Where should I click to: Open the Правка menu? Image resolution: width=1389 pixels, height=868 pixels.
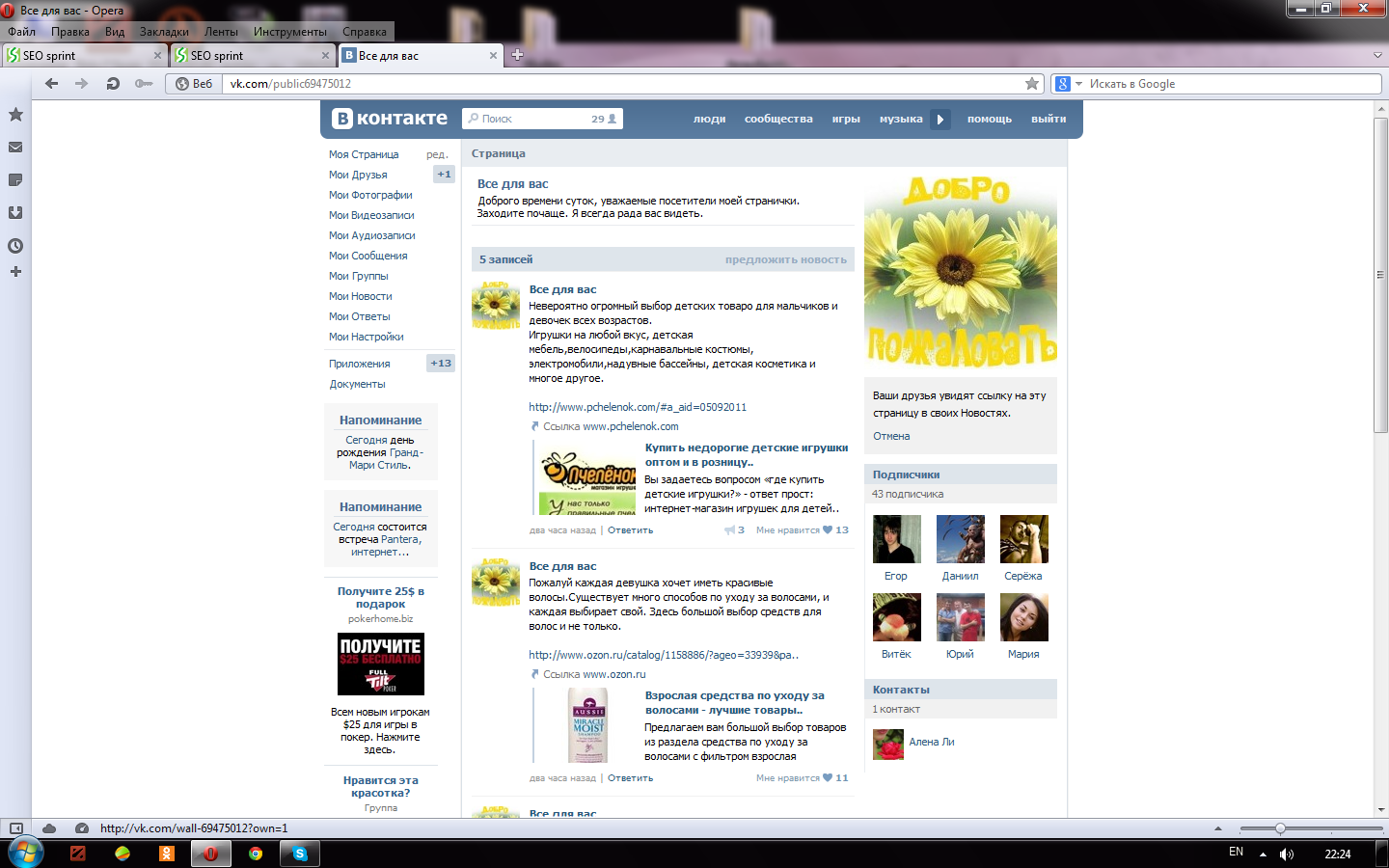pos(70,32)
